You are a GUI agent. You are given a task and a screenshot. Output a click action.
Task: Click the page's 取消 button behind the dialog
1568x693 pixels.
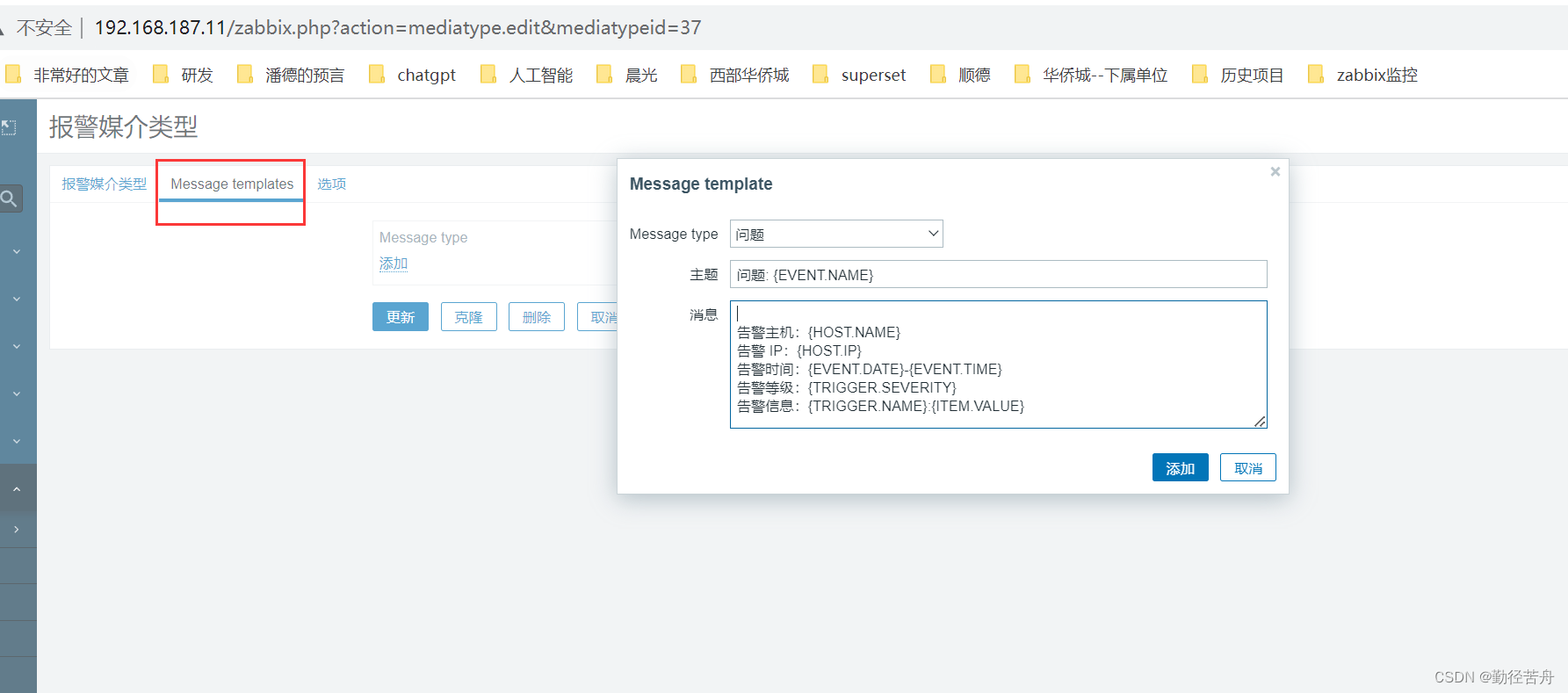[x=598, y=316]
